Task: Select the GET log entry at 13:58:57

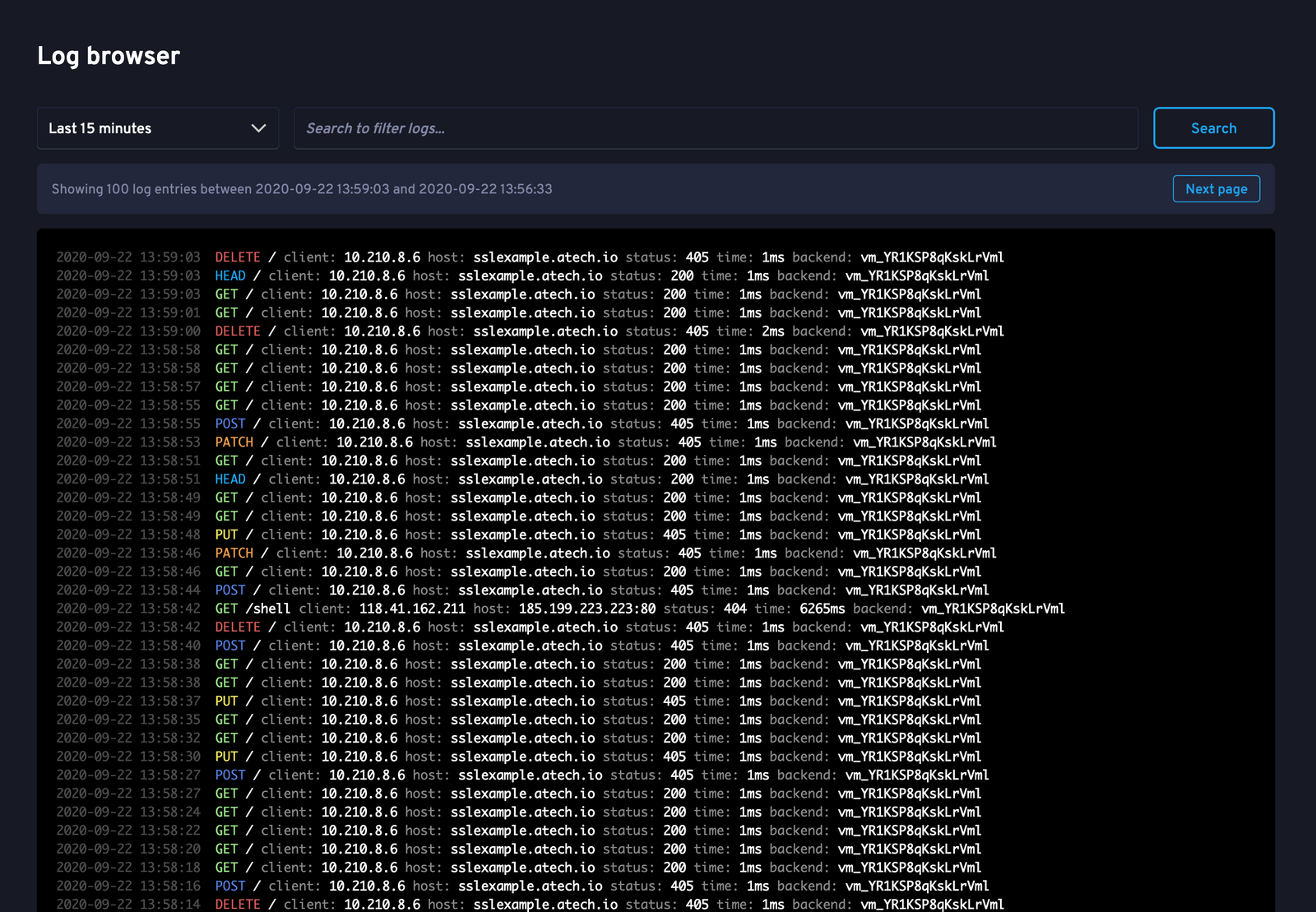Action: pos(519,387)
